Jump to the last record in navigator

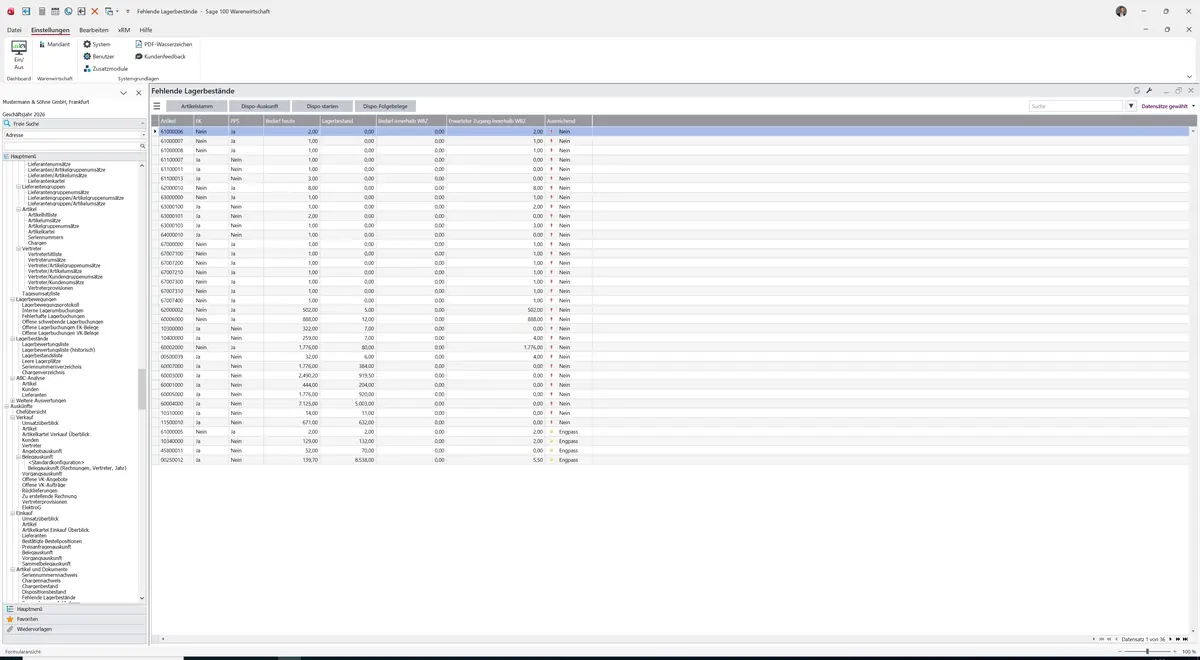click(x=1186, y=639)
